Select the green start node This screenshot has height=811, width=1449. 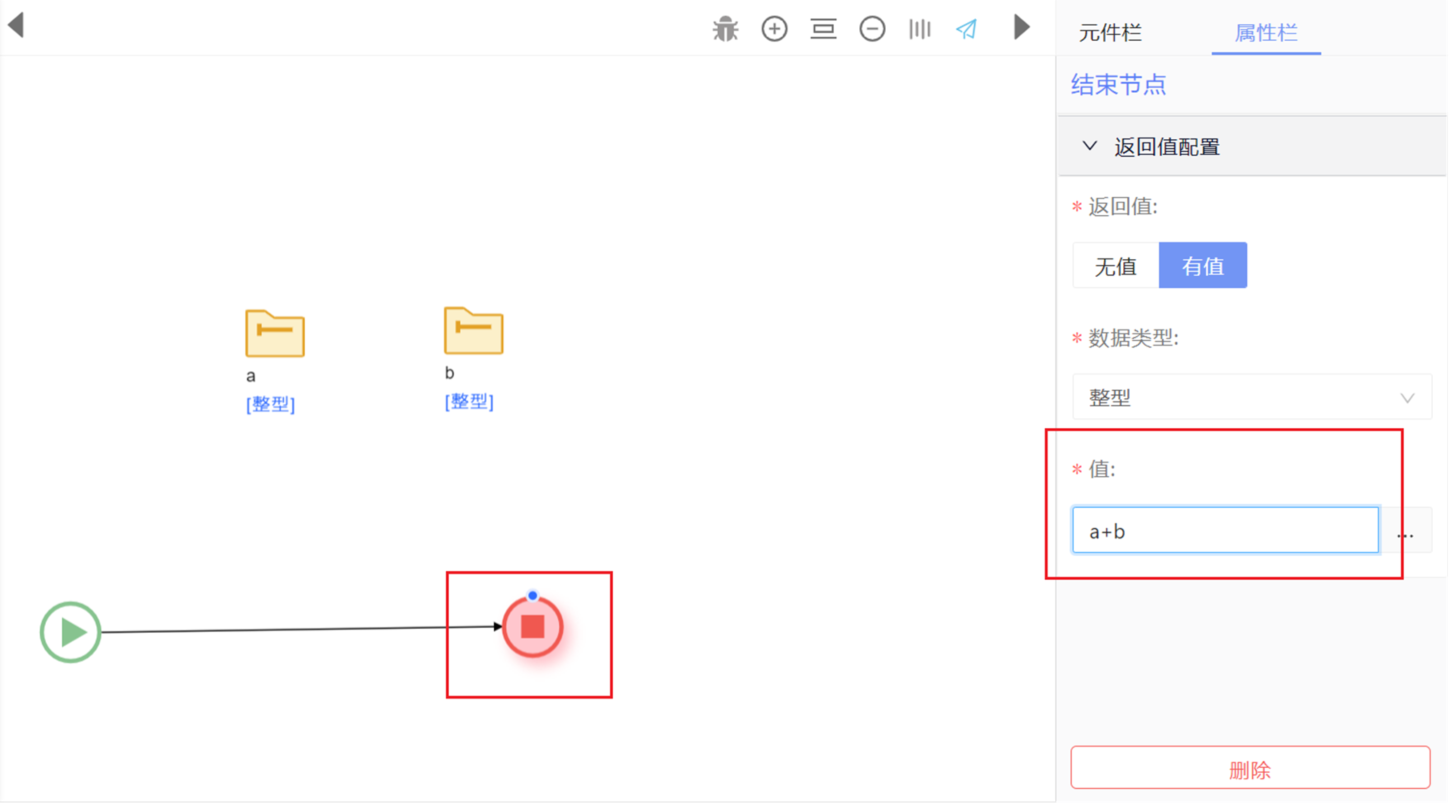point(70,632)
